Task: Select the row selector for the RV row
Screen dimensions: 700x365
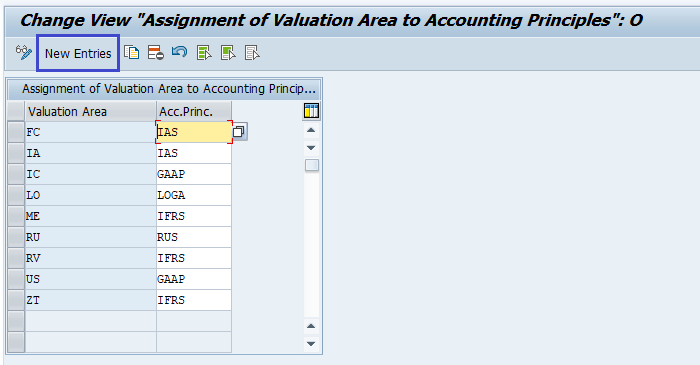Action: tap(16, 258)
